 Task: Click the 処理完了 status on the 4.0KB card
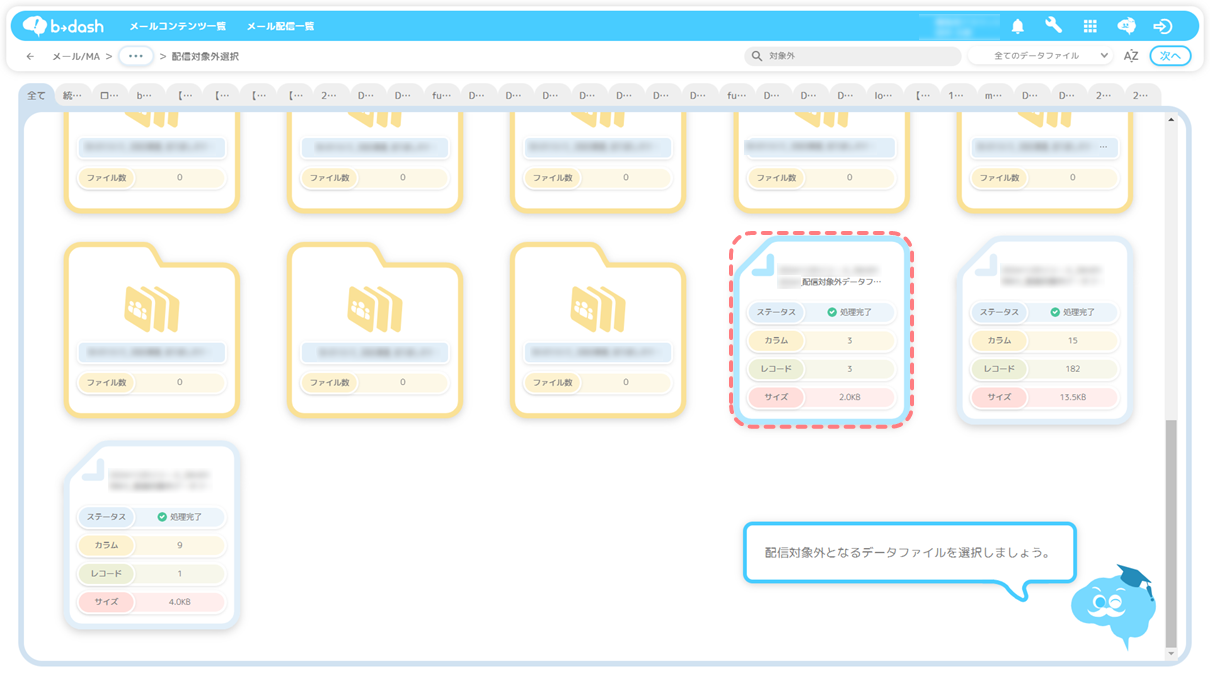click(x=180, y=517)
